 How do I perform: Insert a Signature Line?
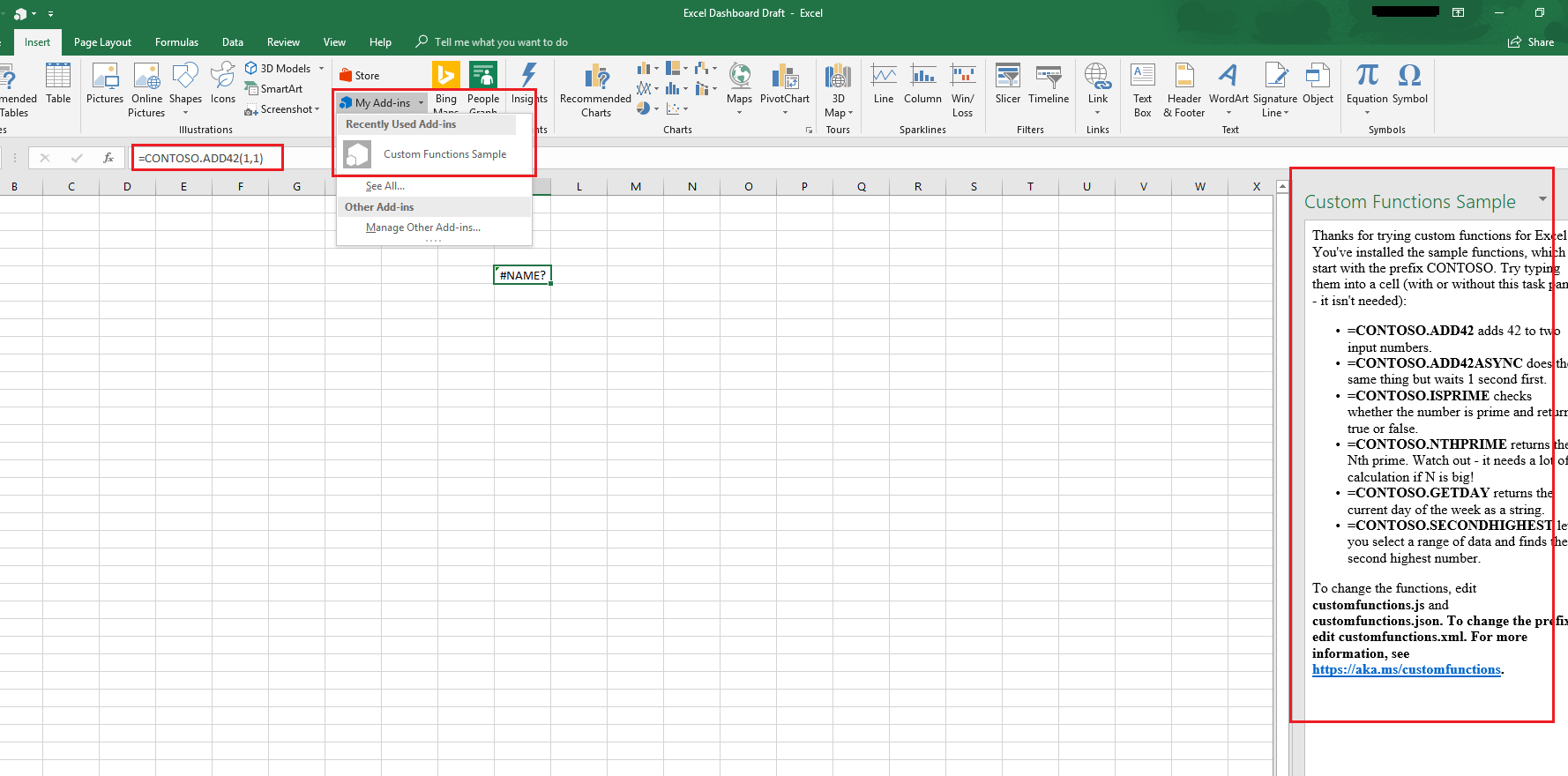coord(1275,90)
